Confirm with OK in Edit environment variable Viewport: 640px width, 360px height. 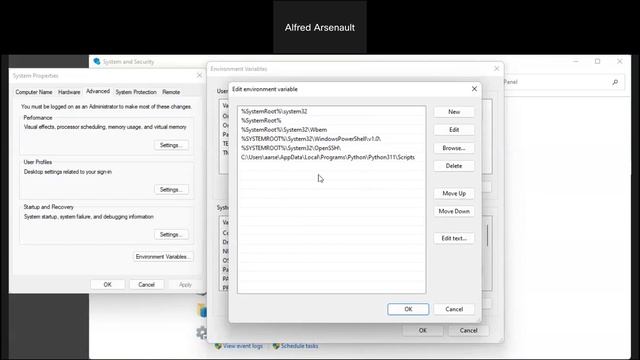[408, 309]
